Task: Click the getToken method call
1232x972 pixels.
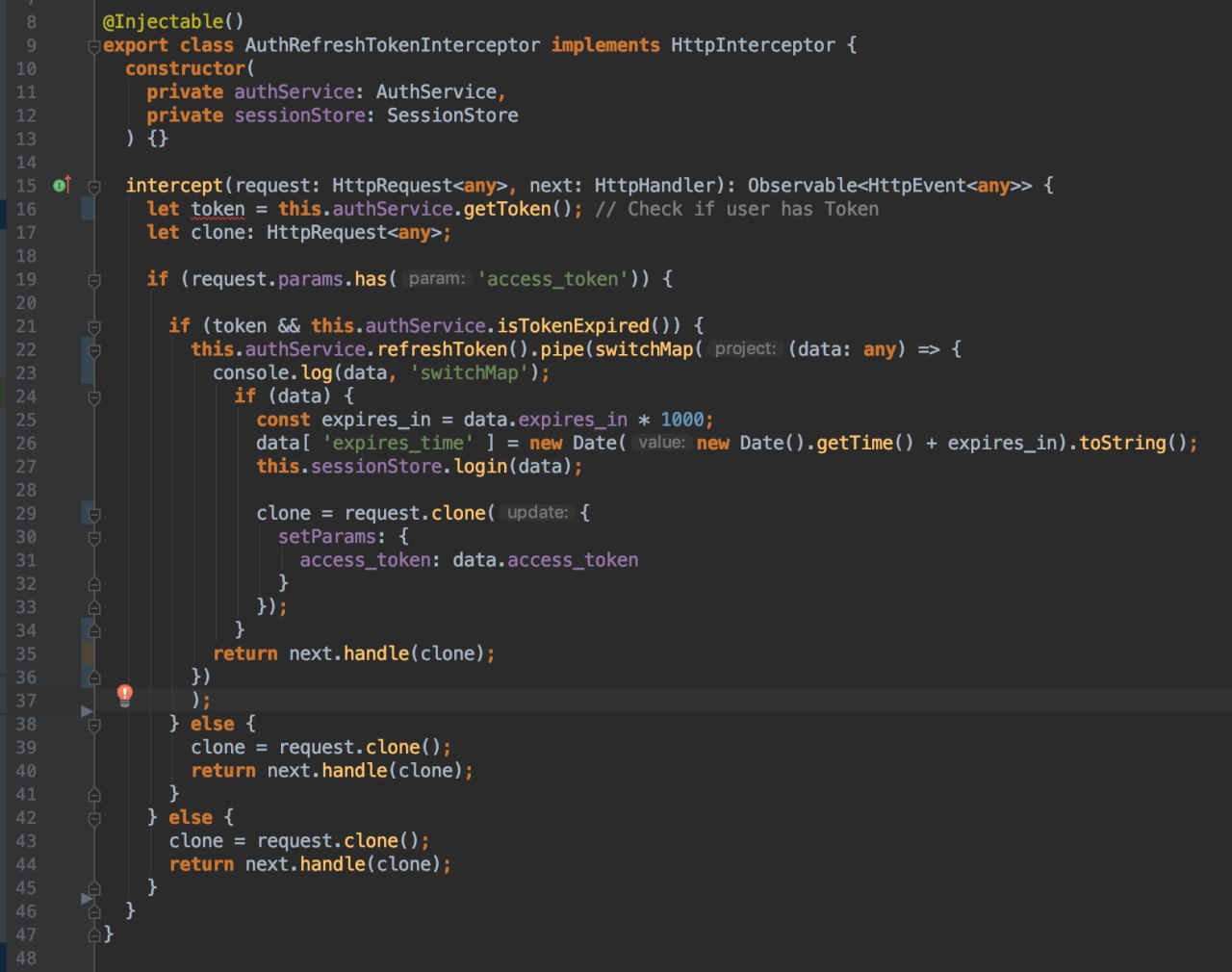Action: 507,209
